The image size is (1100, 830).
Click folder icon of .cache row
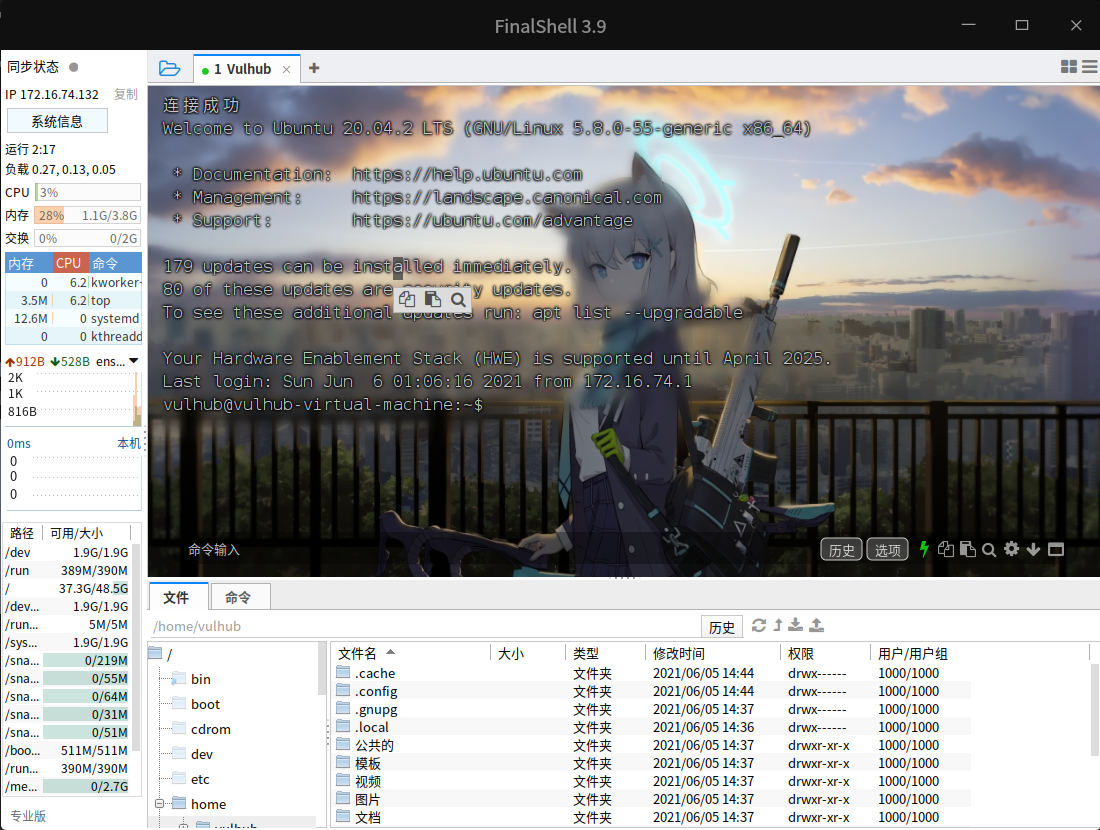click(x=343, y=672)
